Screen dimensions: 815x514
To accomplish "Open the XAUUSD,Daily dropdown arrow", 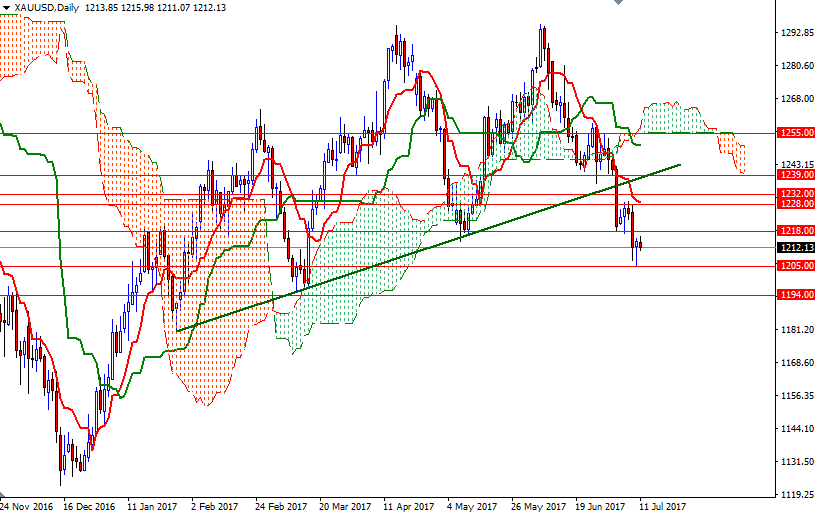I will (6, 7).
